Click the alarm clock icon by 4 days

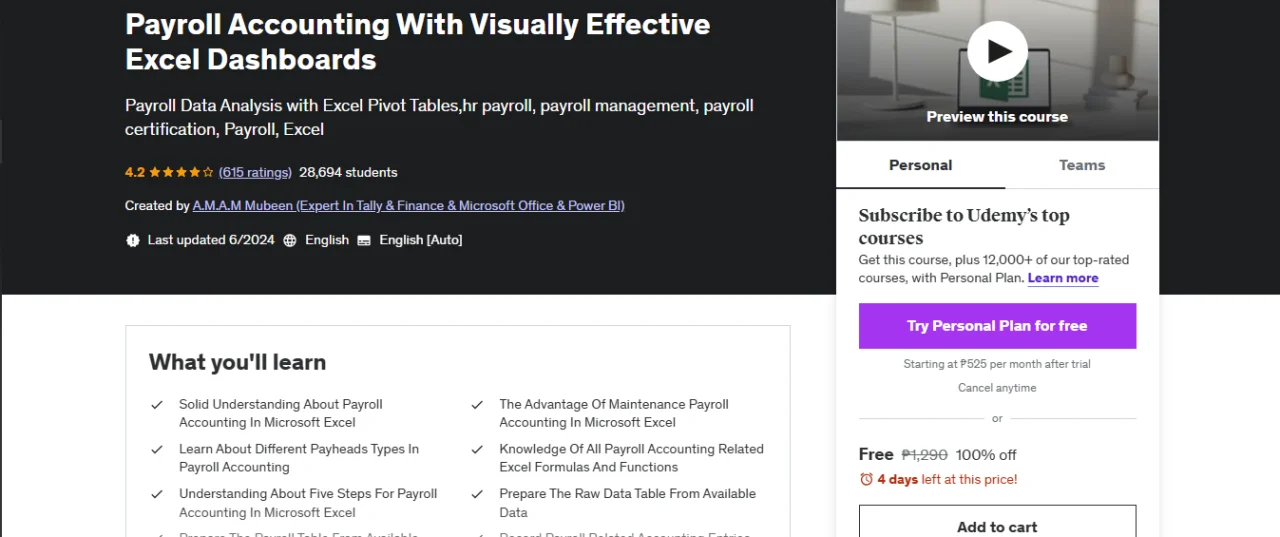tap(866, 480)
